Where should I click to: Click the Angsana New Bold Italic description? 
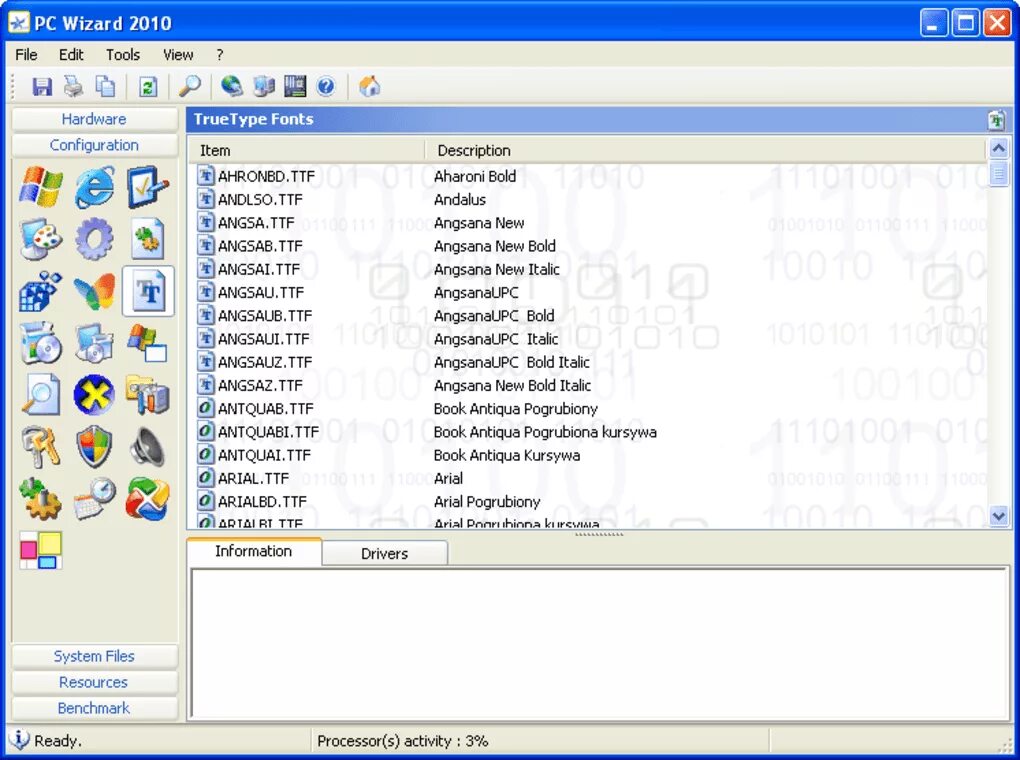pyautogui.click(x=512, y=386)
